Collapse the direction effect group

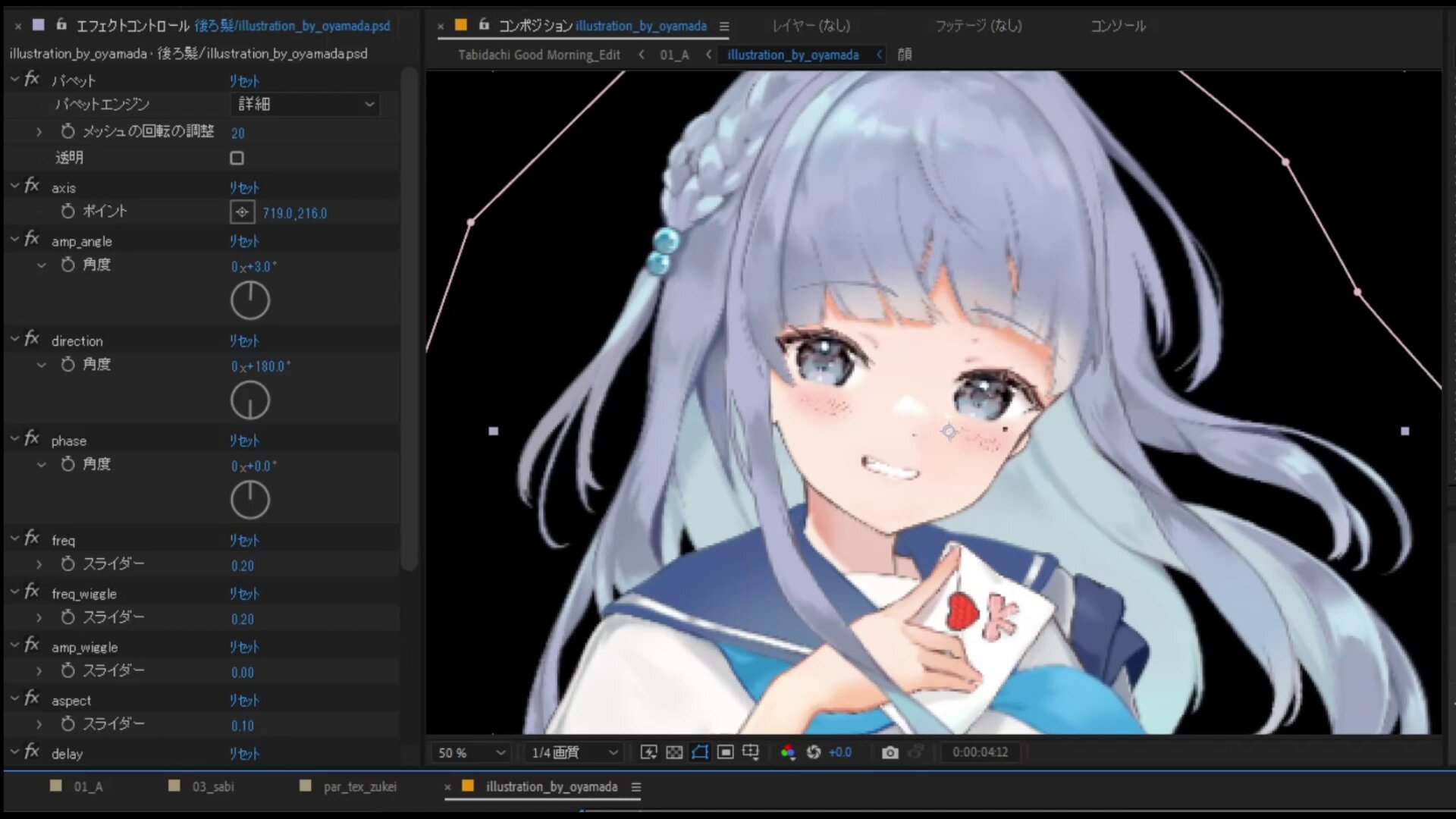coord(14,340)
